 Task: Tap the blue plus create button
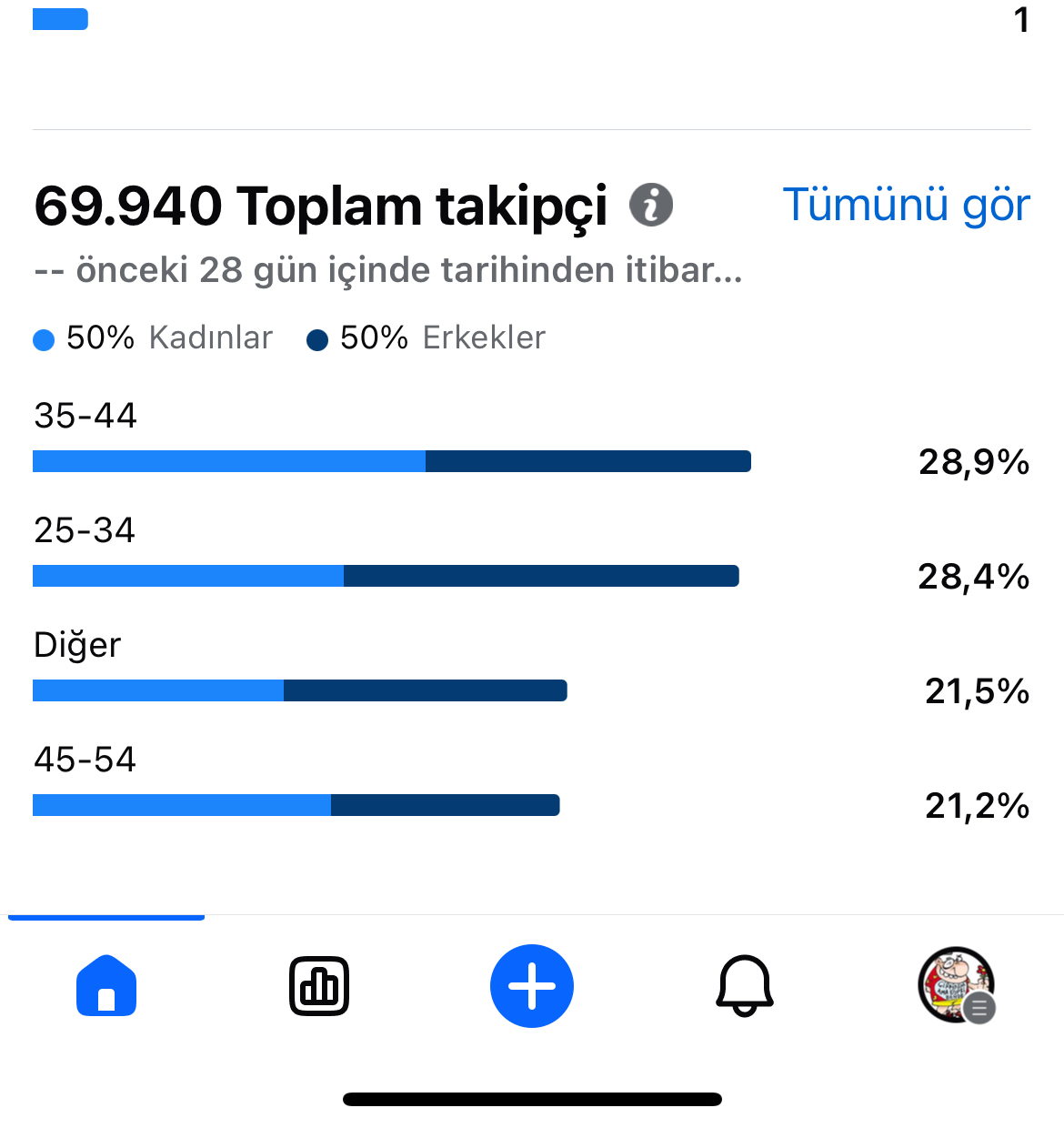pos(532,986)
